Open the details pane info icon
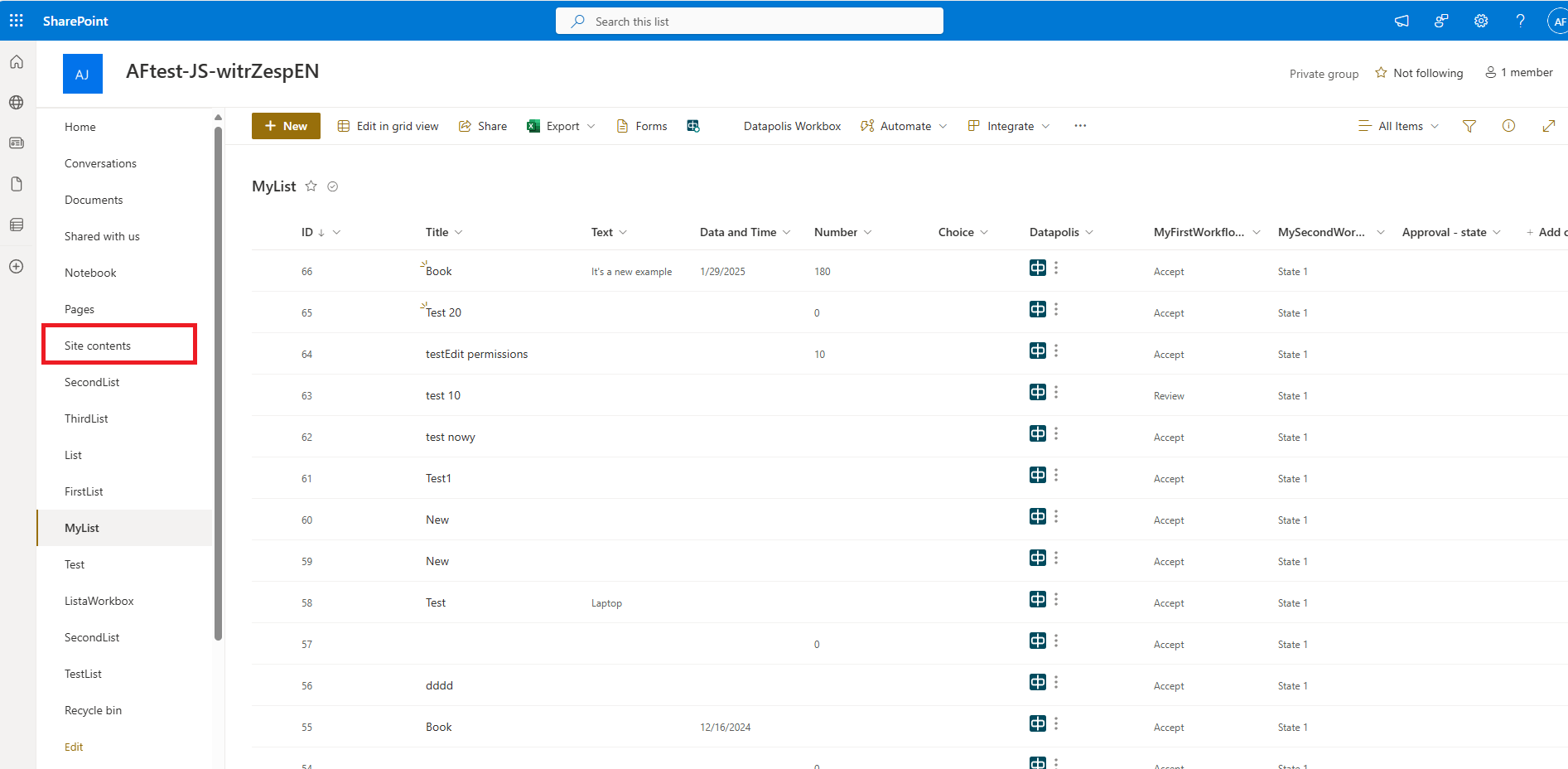 1508,126
